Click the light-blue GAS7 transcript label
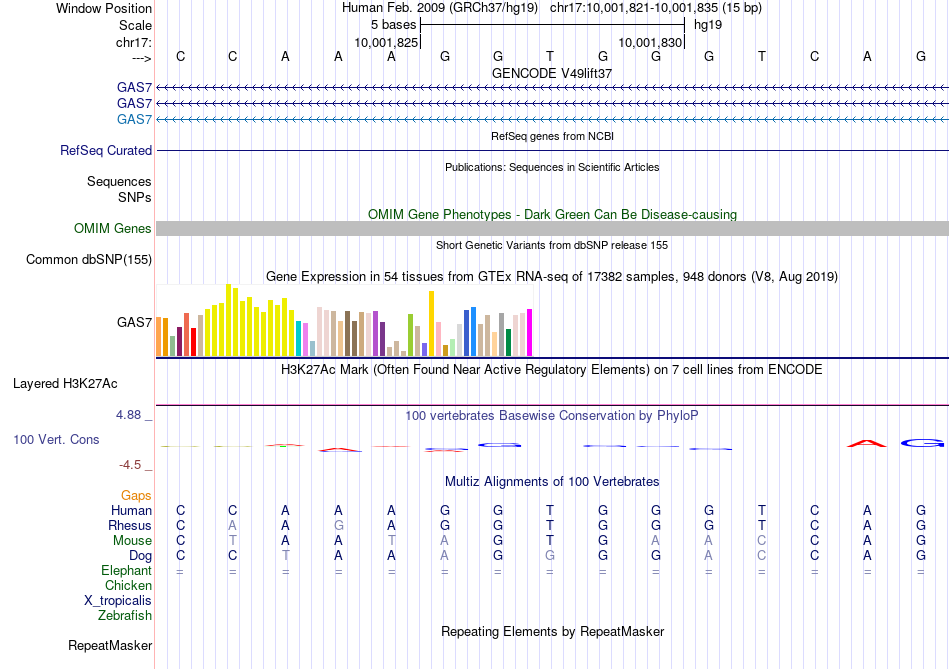 (135, 119)
